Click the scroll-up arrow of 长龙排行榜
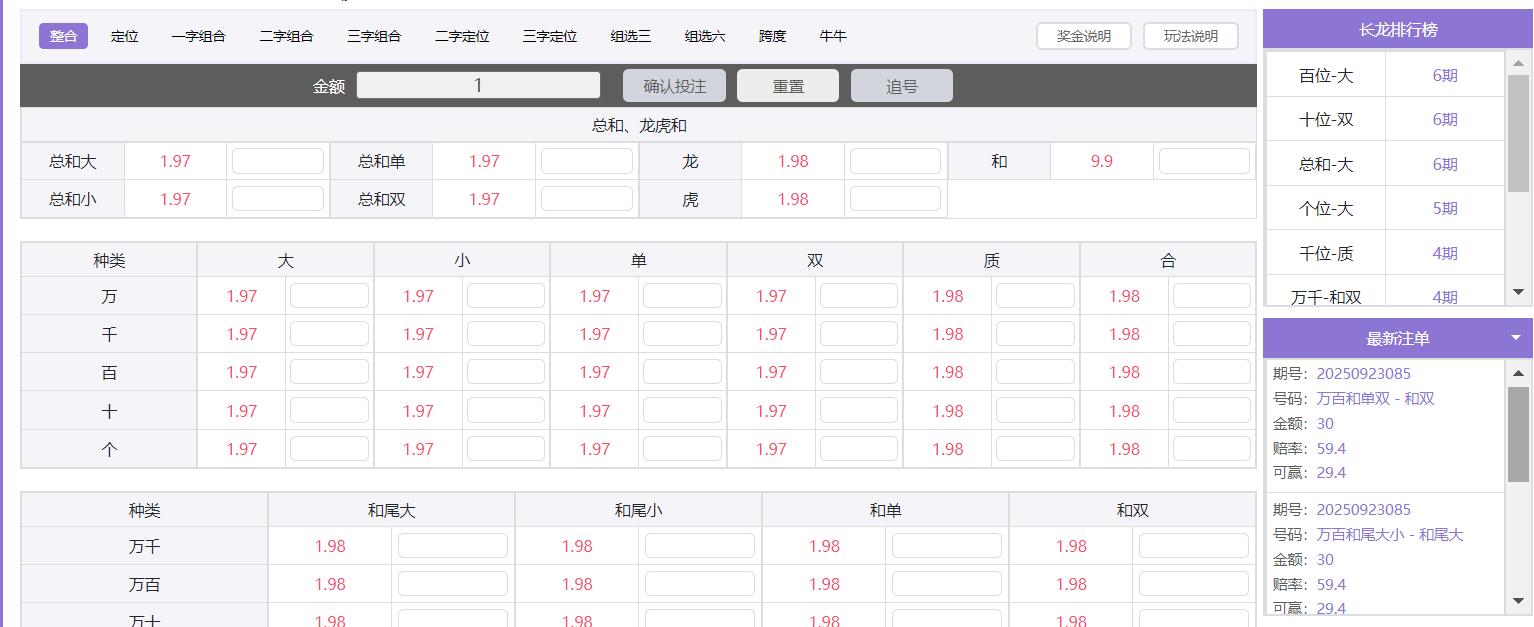1534x627 pixels. click(x=1518, y=64)
